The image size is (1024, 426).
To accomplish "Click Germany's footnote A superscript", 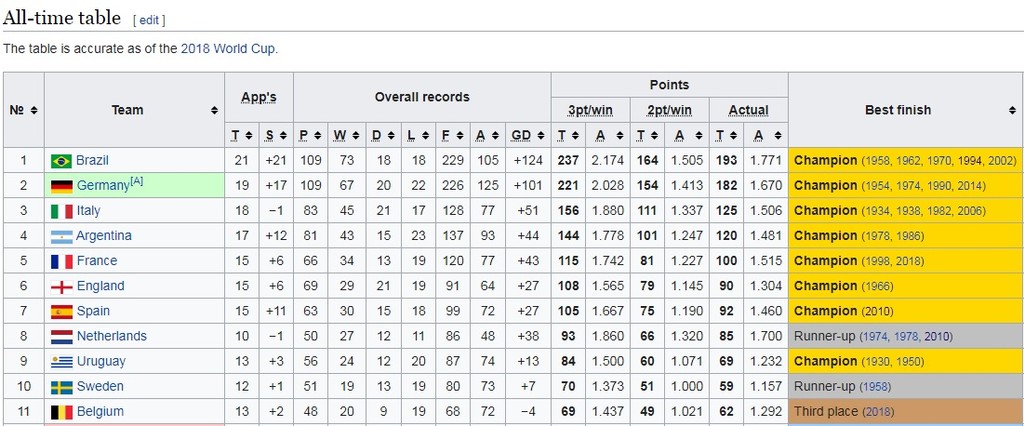I will click(x=139, y=181).
